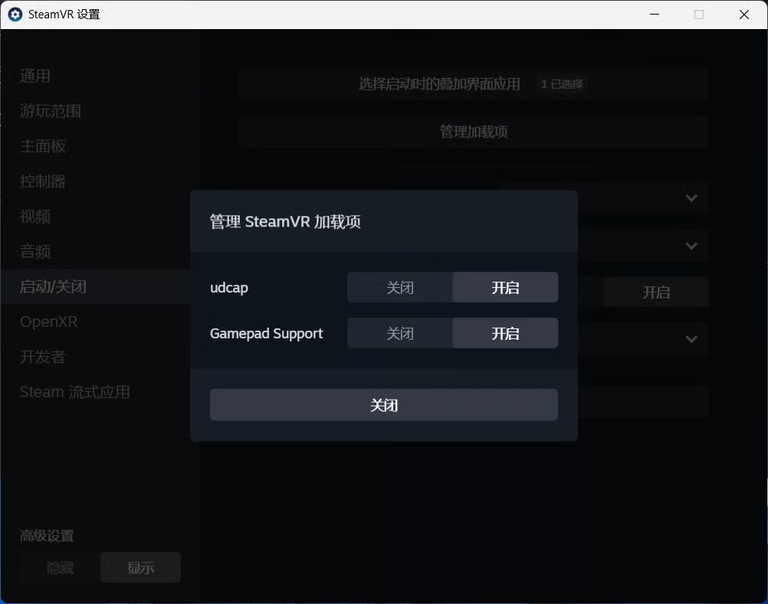
Task: Expand the lowest dropdown chevron on right
Action: 691,340
